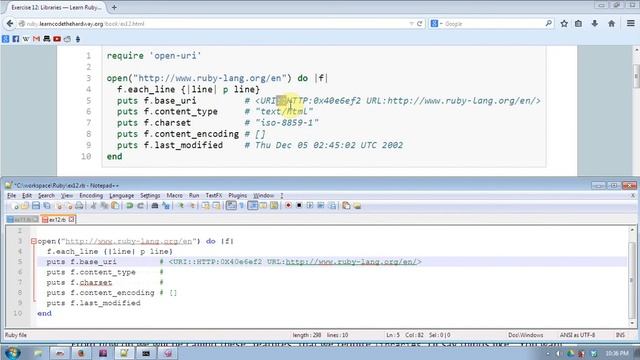Click the New file icon in Notepad++
Image resolution: width=640 pixels, height=360 pixels.
tap(16, 206)
